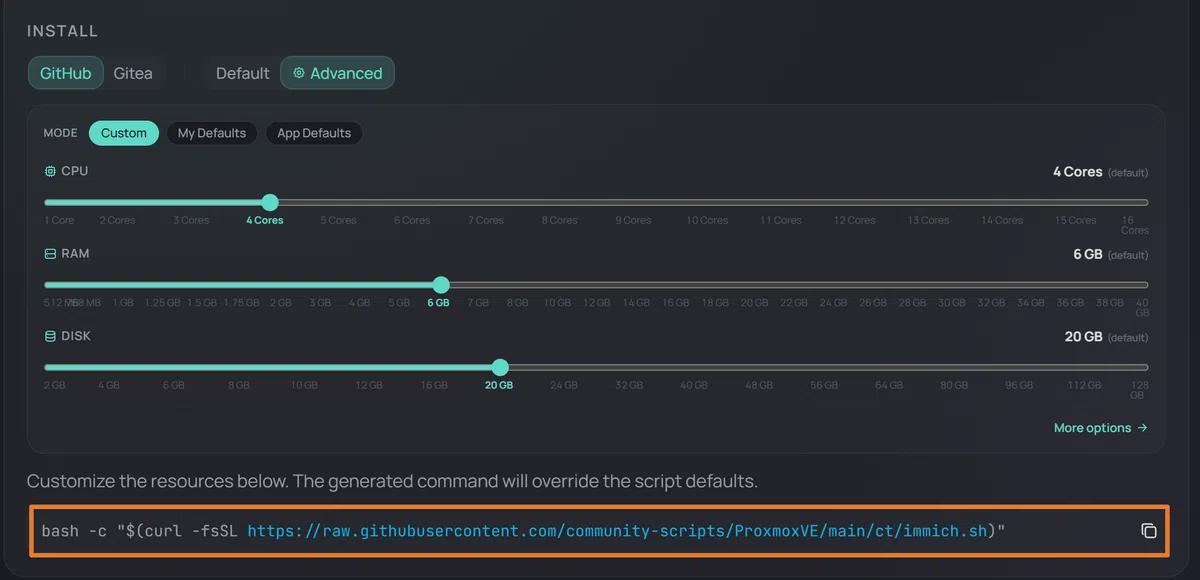The width and height of the screenshot is (1200, 580).
Task: Click the CPU chip icon
Action: (x=50, y=172)
